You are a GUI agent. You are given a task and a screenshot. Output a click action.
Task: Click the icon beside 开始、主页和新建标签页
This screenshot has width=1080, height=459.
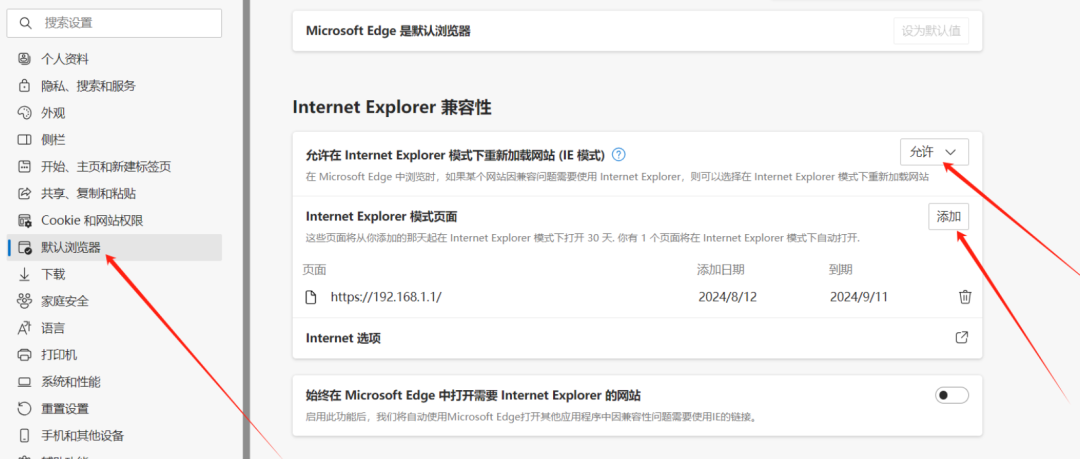[25, 167]
